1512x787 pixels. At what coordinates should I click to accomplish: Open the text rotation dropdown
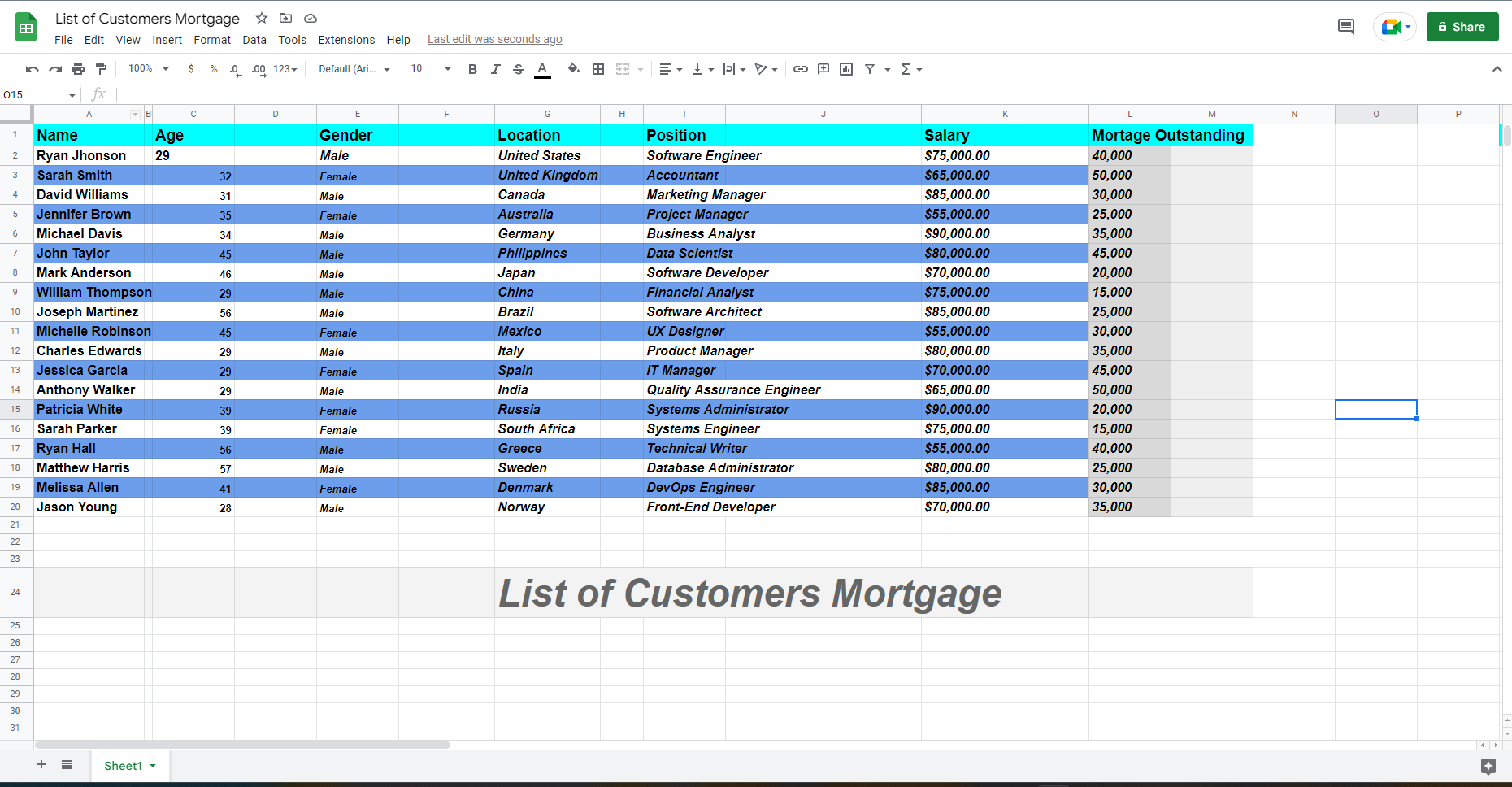click(x=766, y=69)
